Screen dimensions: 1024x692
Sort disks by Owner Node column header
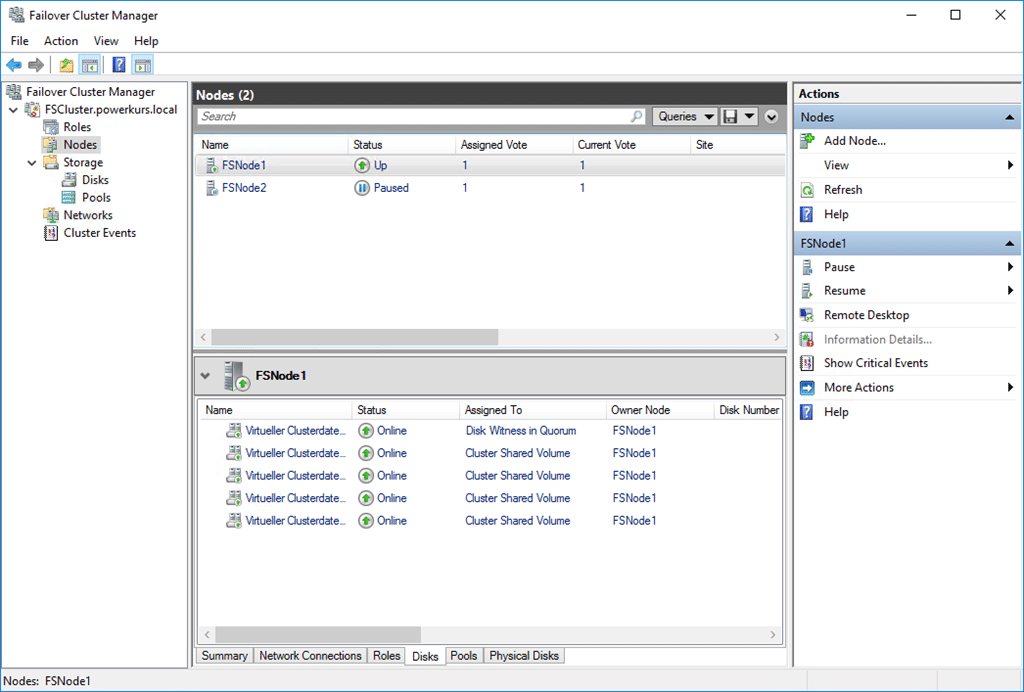coord(641,410)
